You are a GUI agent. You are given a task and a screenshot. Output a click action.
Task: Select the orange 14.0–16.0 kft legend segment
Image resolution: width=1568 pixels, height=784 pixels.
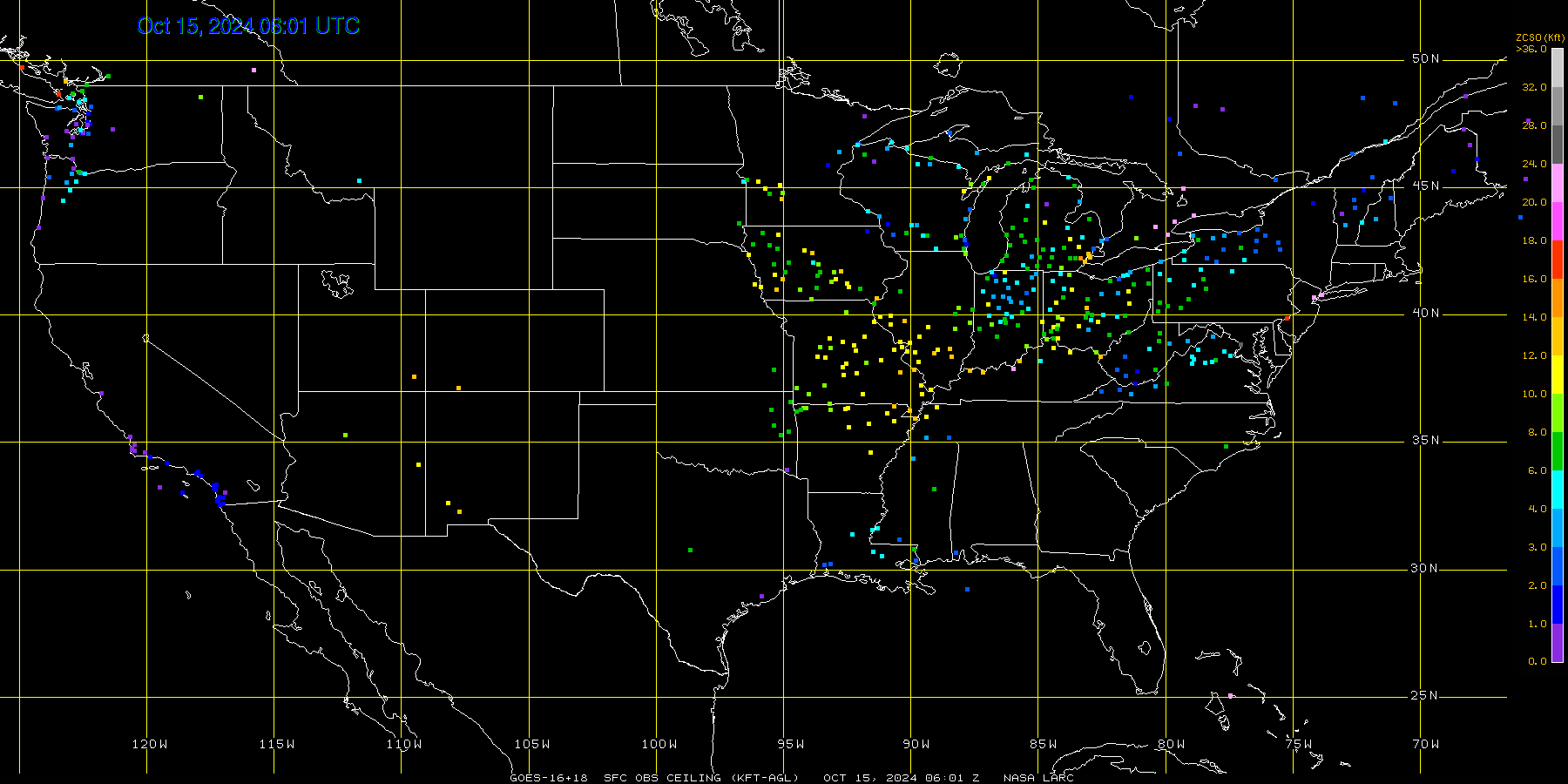pyautogui.click(x=1558, y=298)
